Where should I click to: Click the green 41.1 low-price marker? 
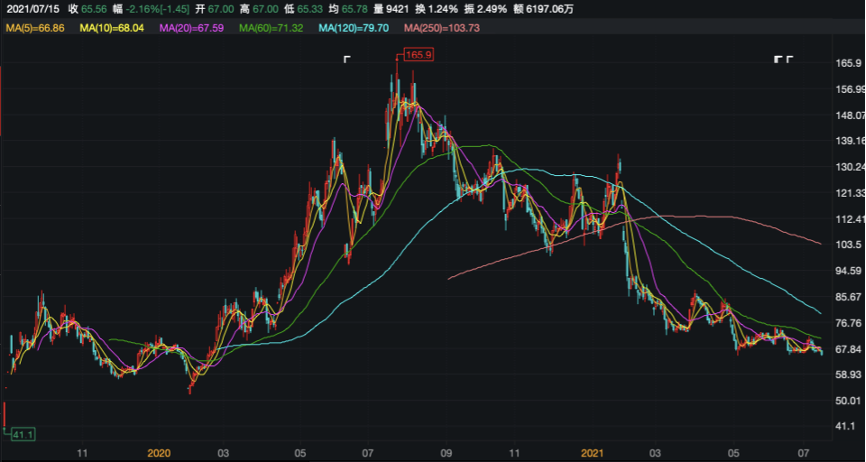(x=24, y=435)
